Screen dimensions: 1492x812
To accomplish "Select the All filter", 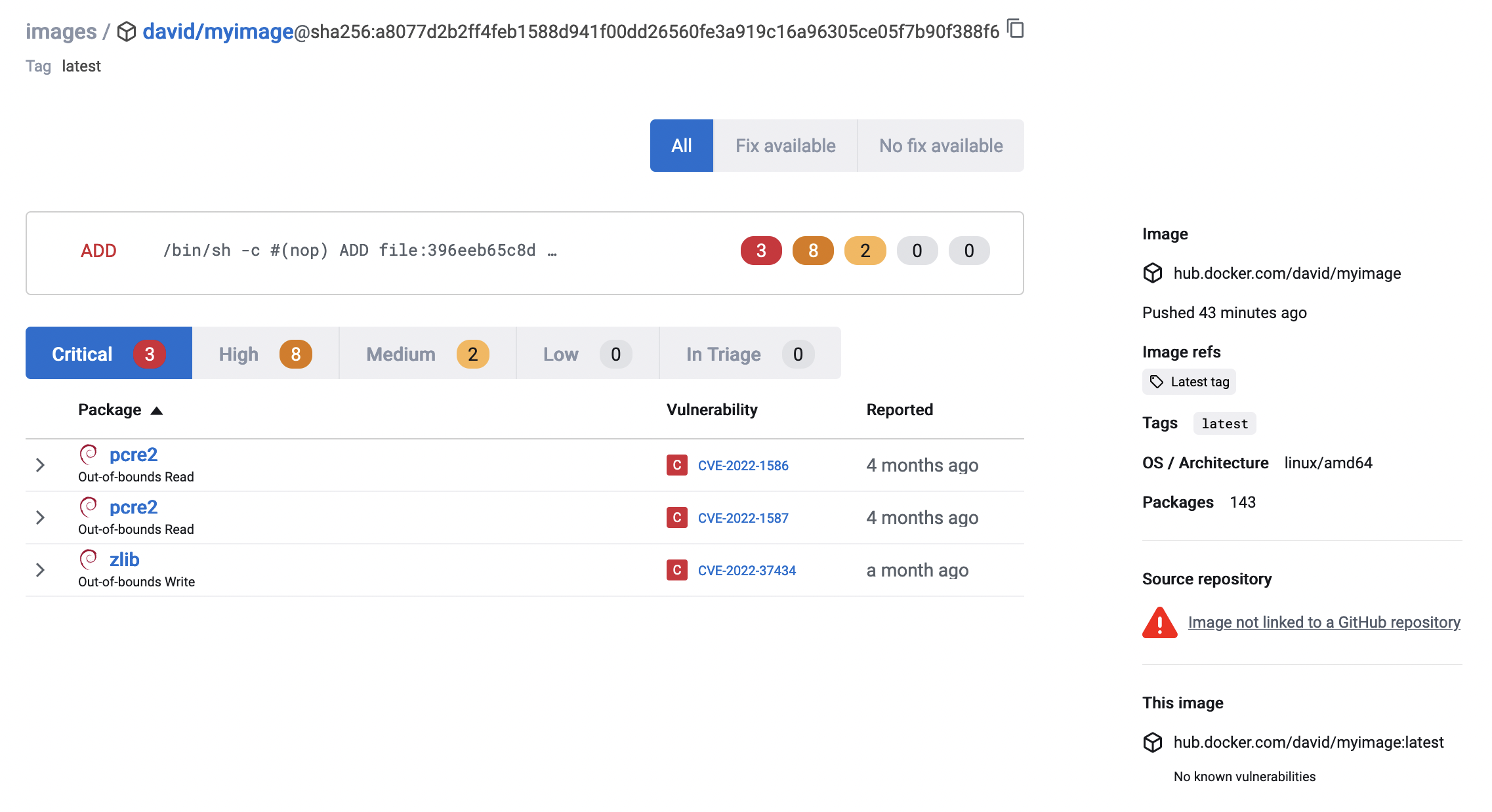I will point(682,146).
